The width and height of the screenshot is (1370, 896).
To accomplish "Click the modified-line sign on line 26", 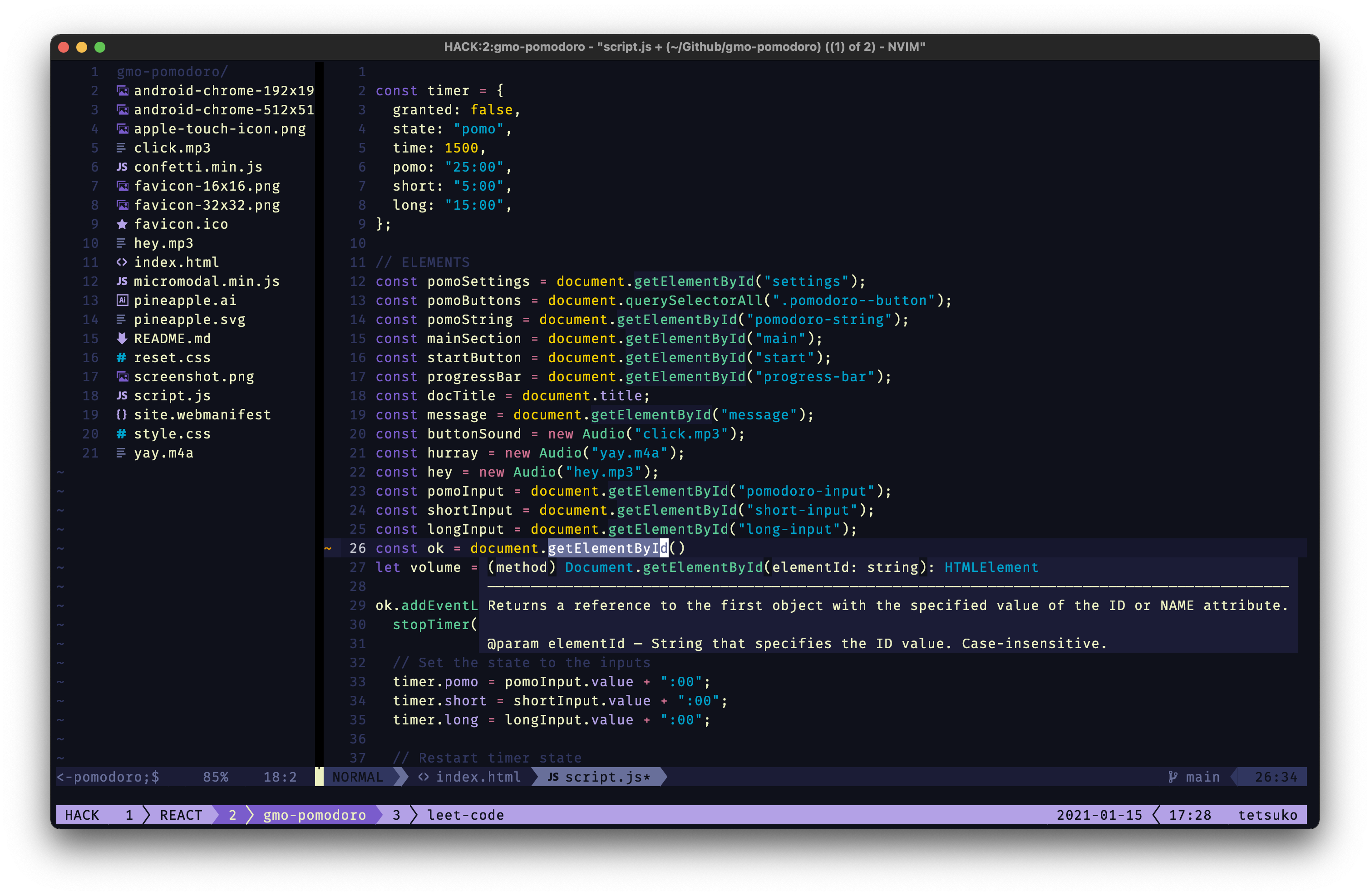I will coord(328,548).
